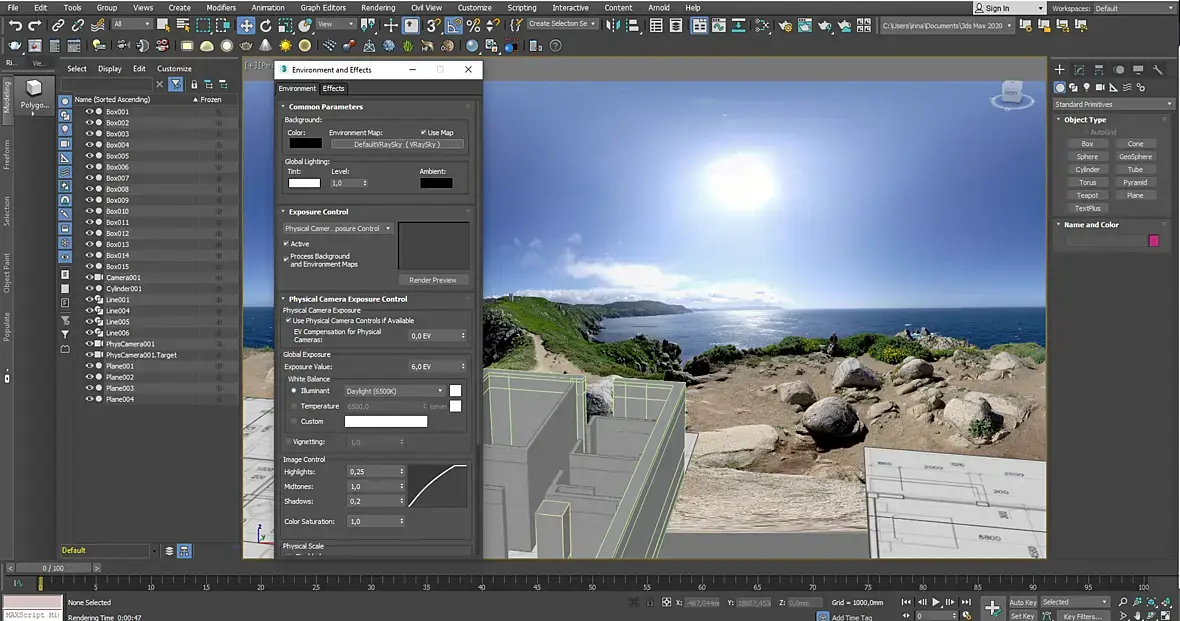Open the Utilities wrench panel icon
The image size is (1180, 621).
(x=1158, y=70)
